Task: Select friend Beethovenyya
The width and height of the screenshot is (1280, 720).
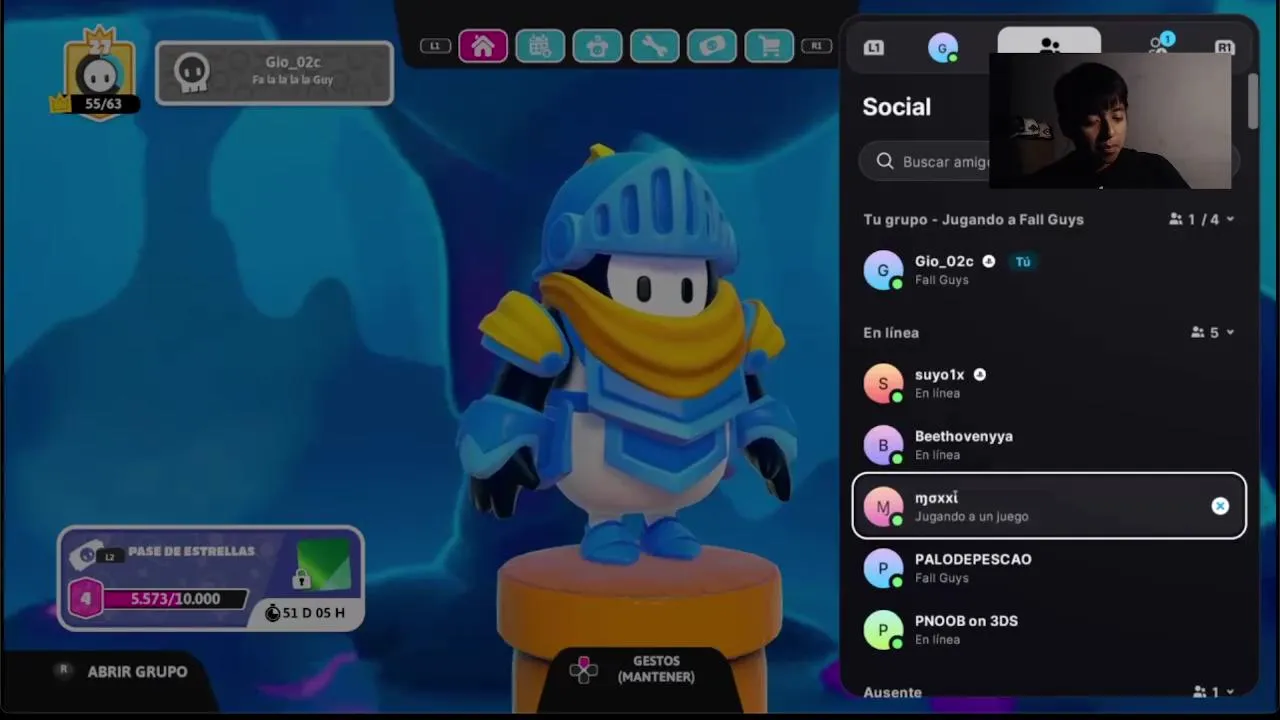Action: click(1049, 445)
